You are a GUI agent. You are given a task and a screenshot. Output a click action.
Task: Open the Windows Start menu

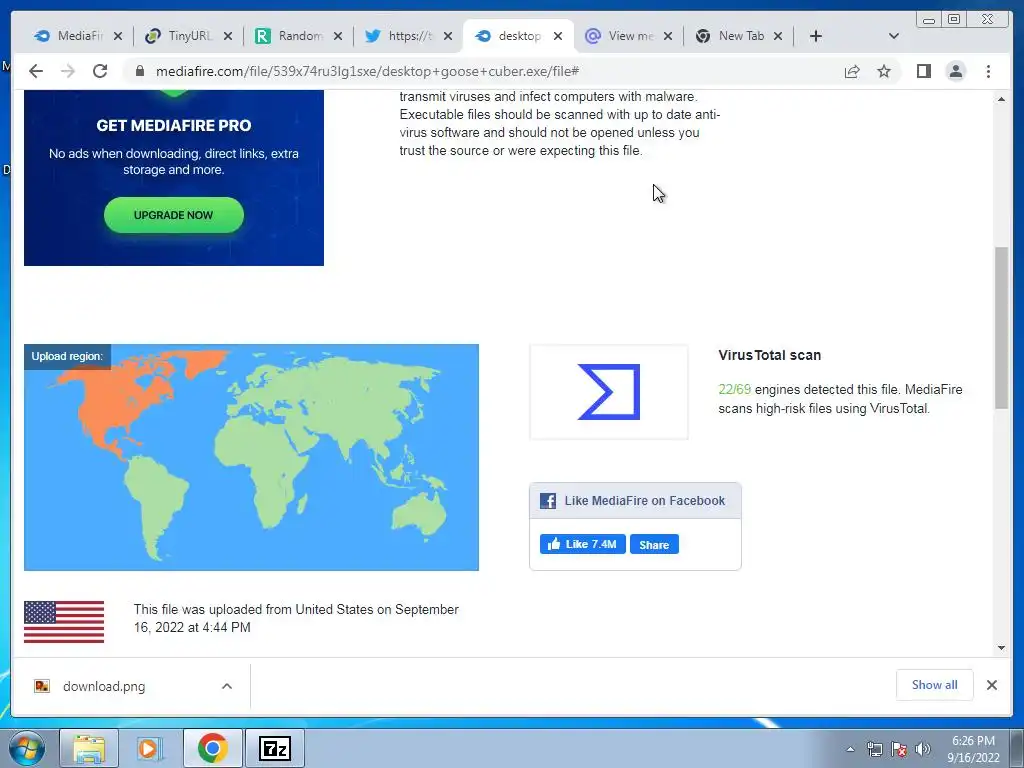(x=26, y=748)
